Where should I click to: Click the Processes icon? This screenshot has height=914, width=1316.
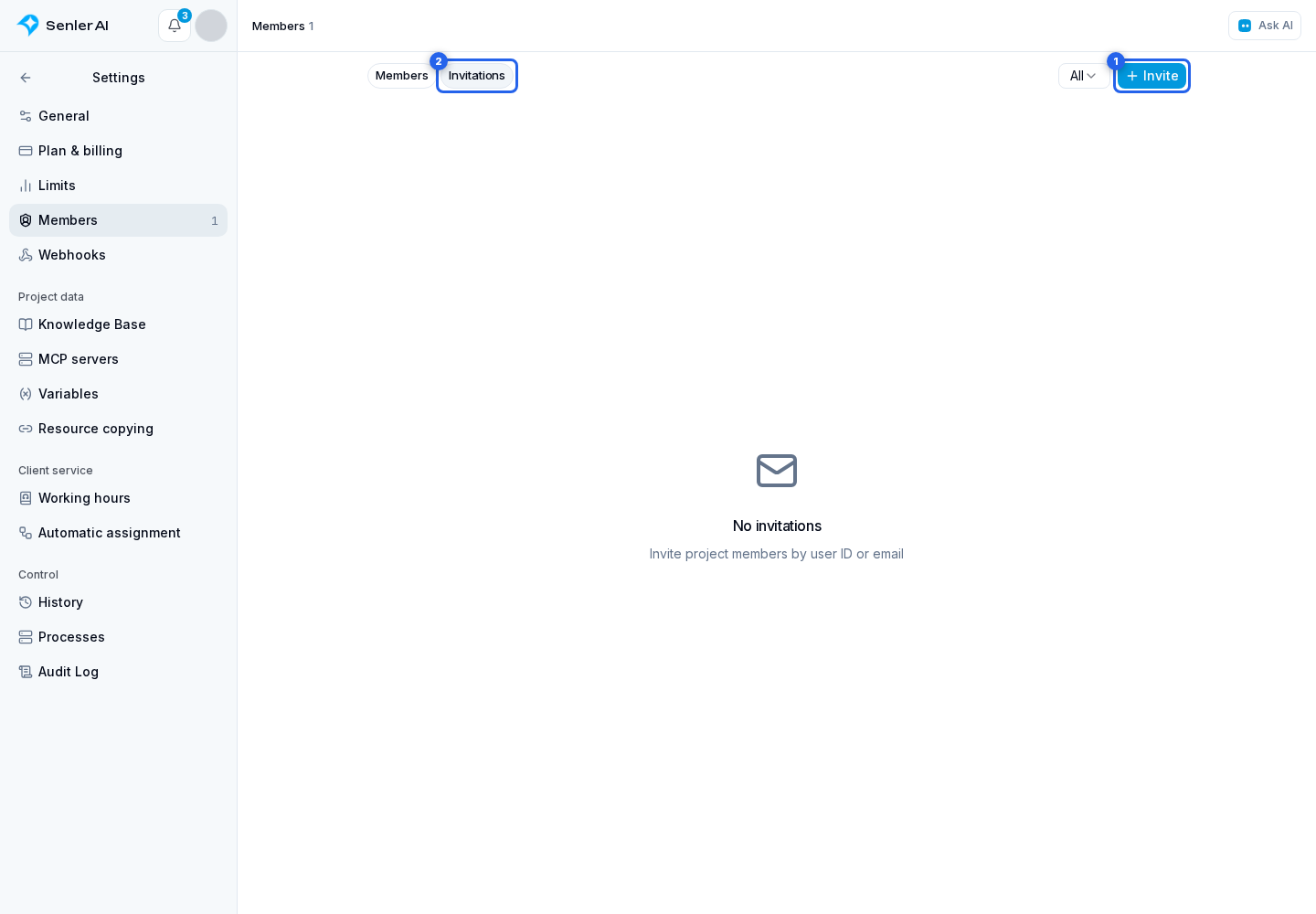tap(26, 637)
